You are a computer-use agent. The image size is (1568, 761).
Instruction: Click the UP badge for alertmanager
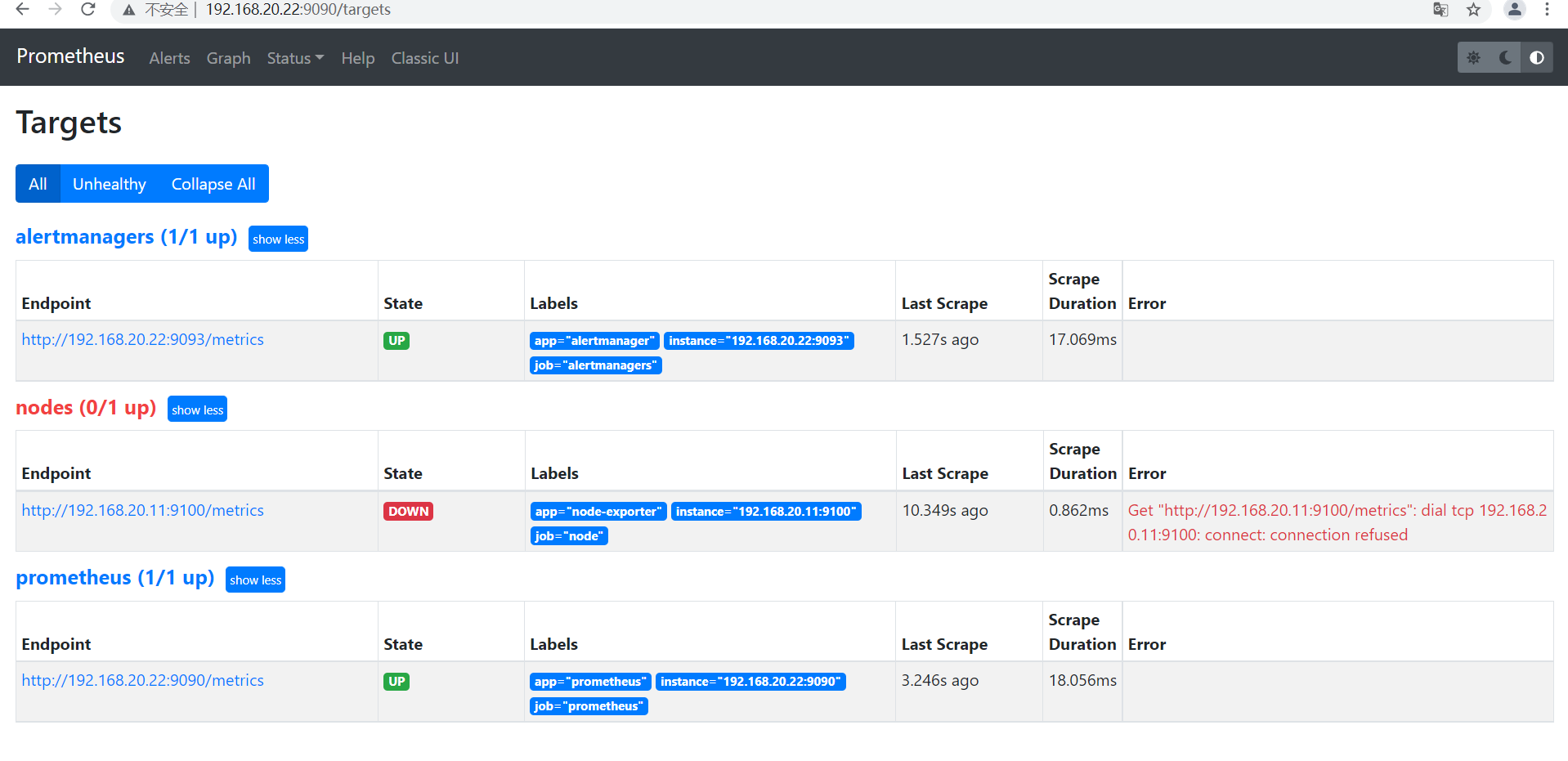pyautogui.click(x=396, y=341)
